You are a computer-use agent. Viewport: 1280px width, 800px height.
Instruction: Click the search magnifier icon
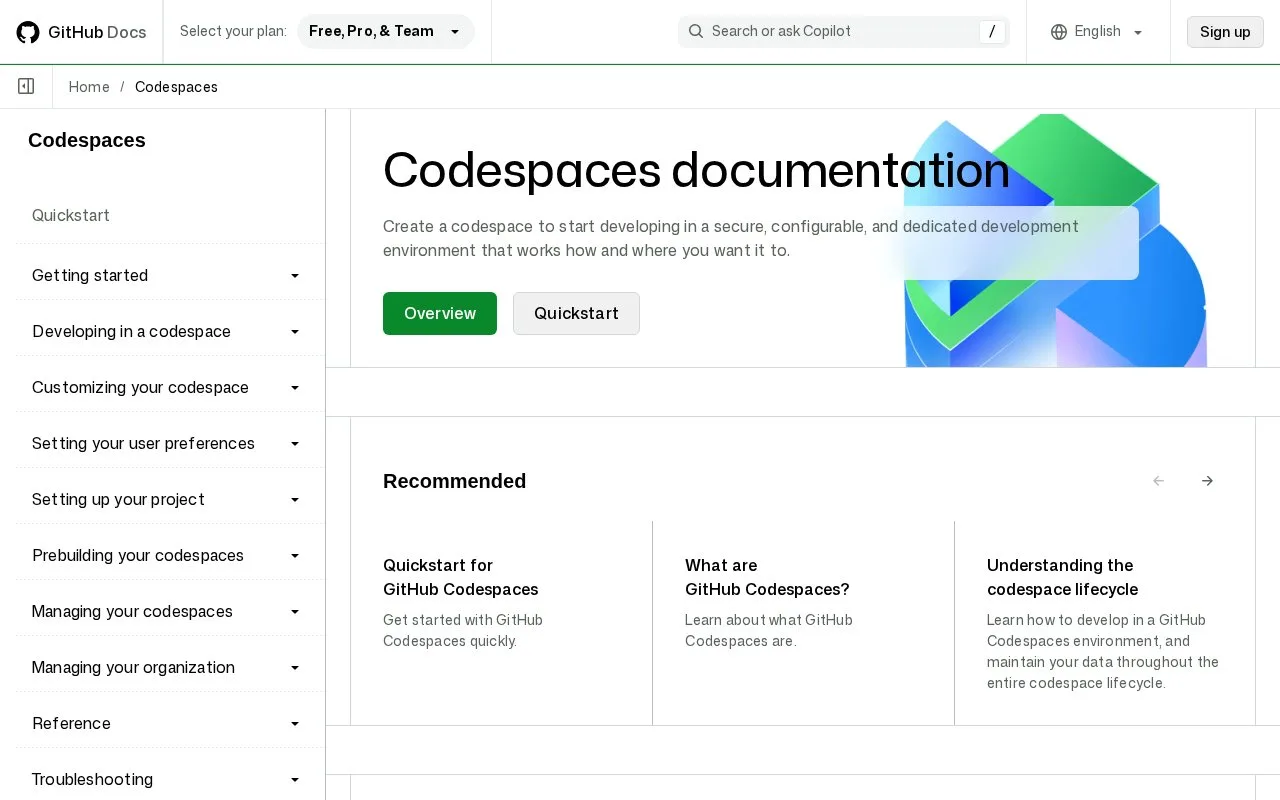(696, 31)
